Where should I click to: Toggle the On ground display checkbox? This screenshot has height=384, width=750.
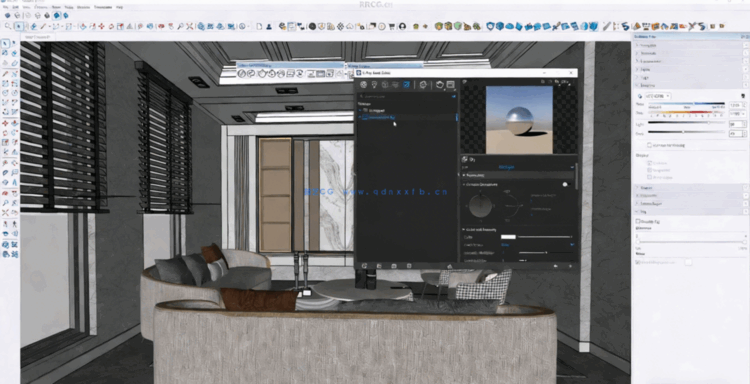click(x=650, y=170)
